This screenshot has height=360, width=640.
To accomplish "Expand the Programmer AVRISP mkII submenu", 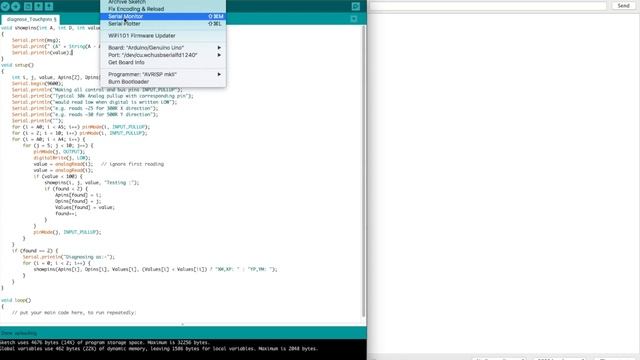I will 163,74.
